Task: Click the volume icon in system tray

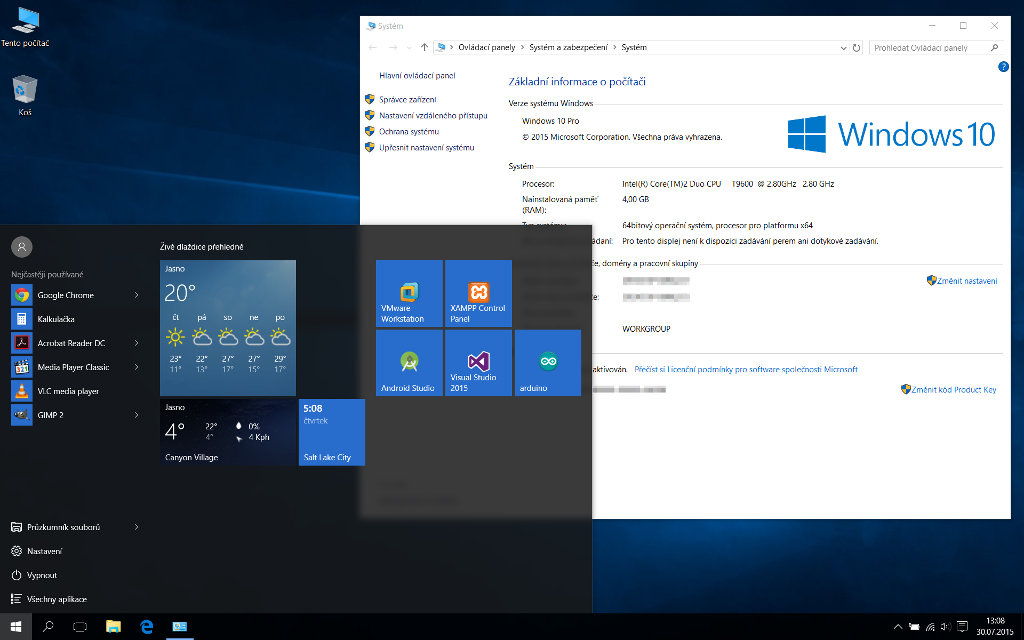Action: click(x=946, y=627)
